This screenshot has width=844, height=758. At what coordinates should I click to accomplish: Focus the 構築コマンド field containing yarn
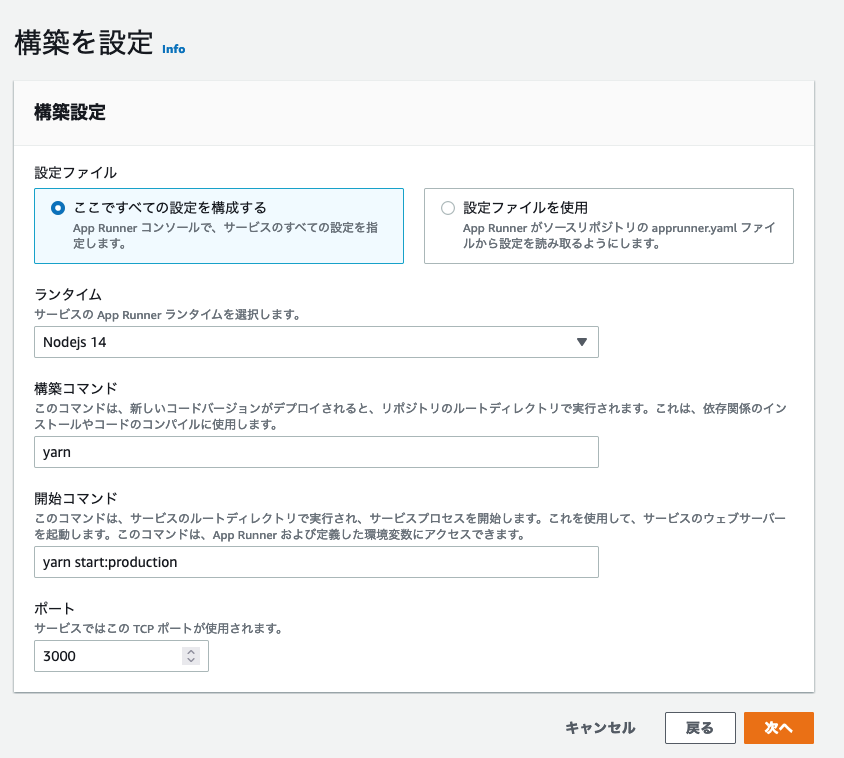tap(315, 452)
